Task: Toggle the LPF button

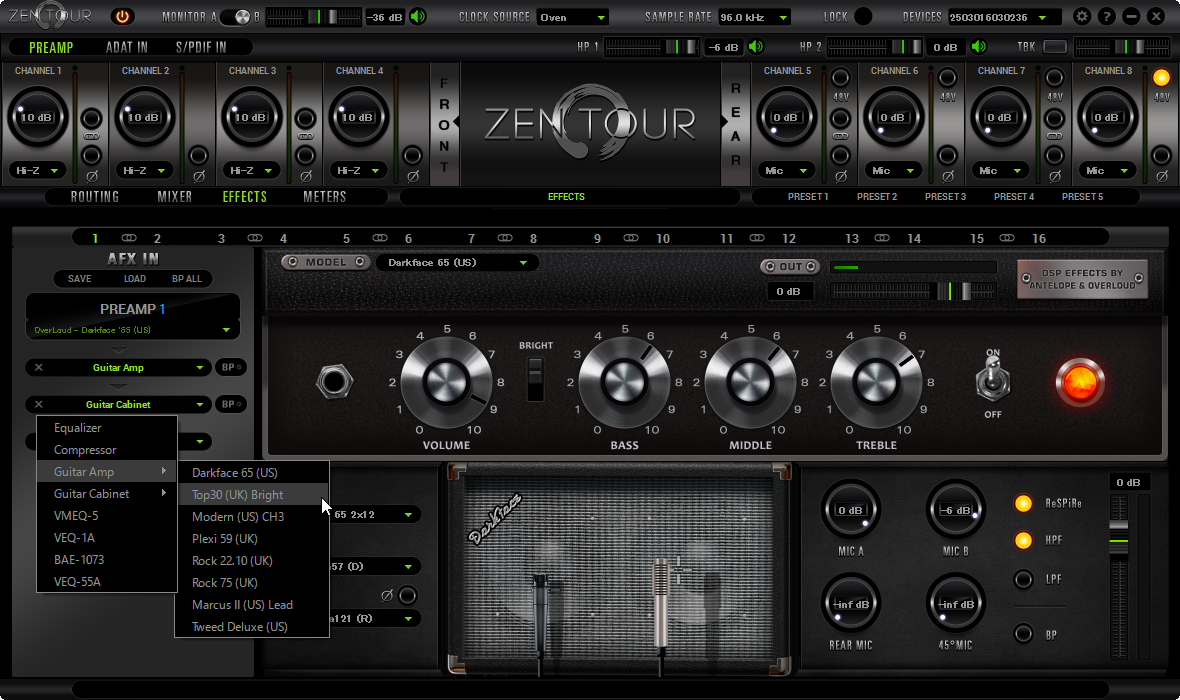Action: [1023, 580]
